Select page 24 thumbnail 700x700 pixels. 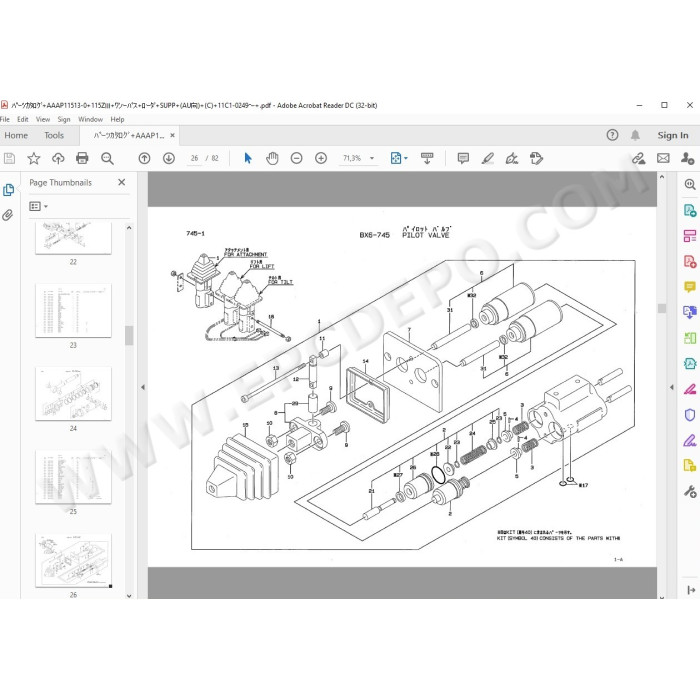pyautogui.click(x=73, y=394)
